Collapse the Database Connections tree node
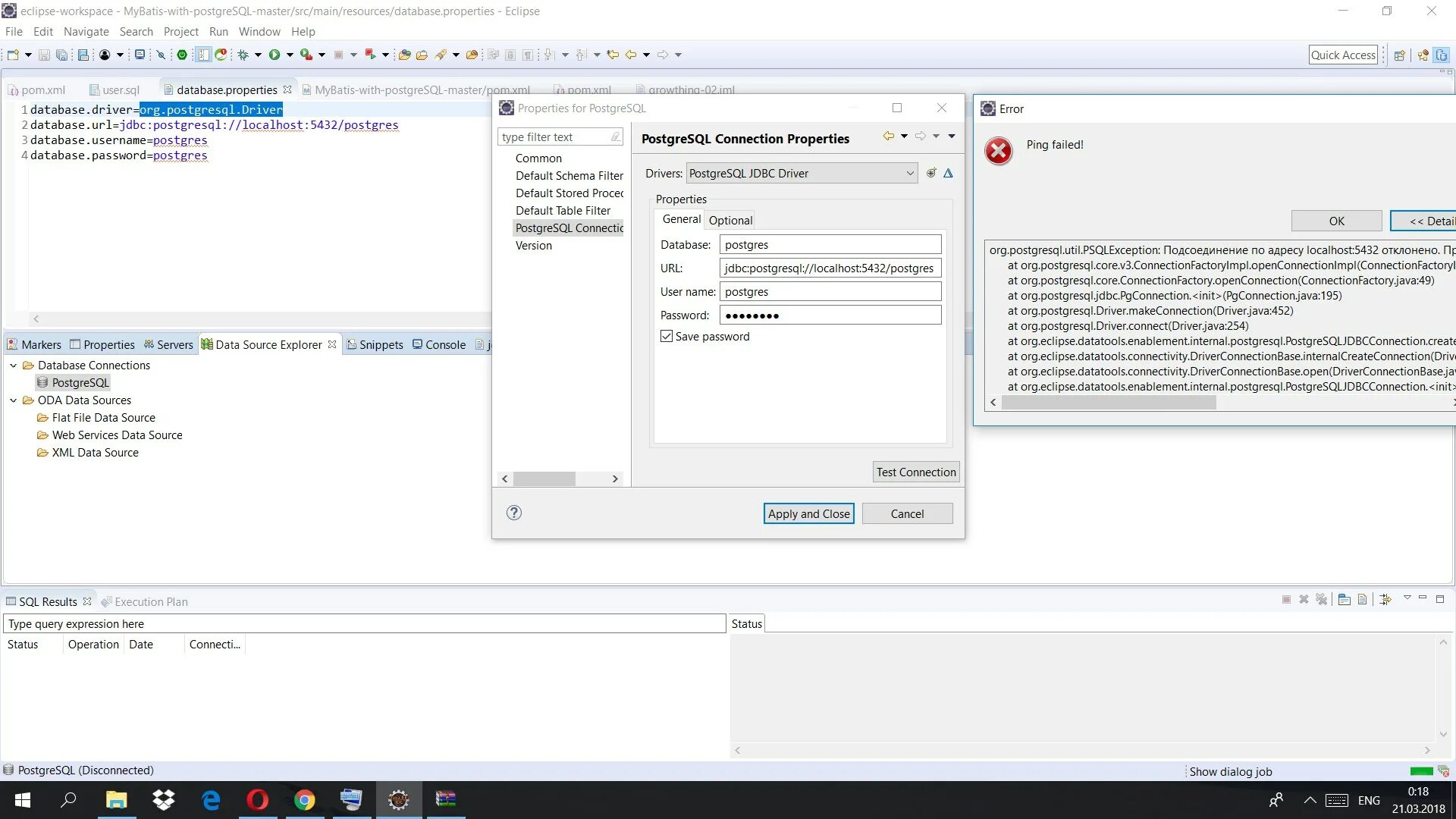Screen dimensions: 1456x819 13,366
